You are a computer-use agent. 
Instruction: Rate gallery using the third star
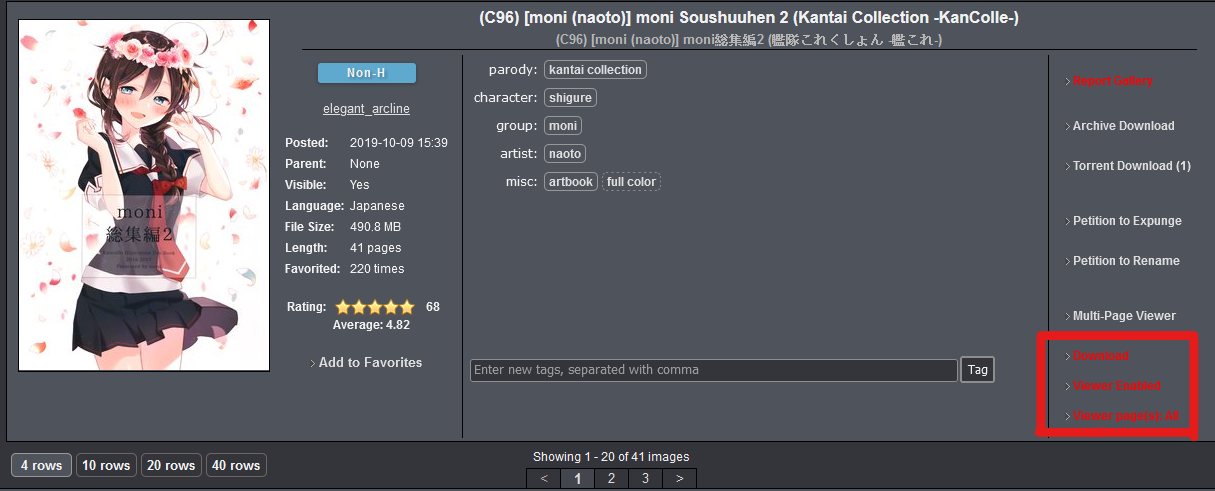pos(375,307)
